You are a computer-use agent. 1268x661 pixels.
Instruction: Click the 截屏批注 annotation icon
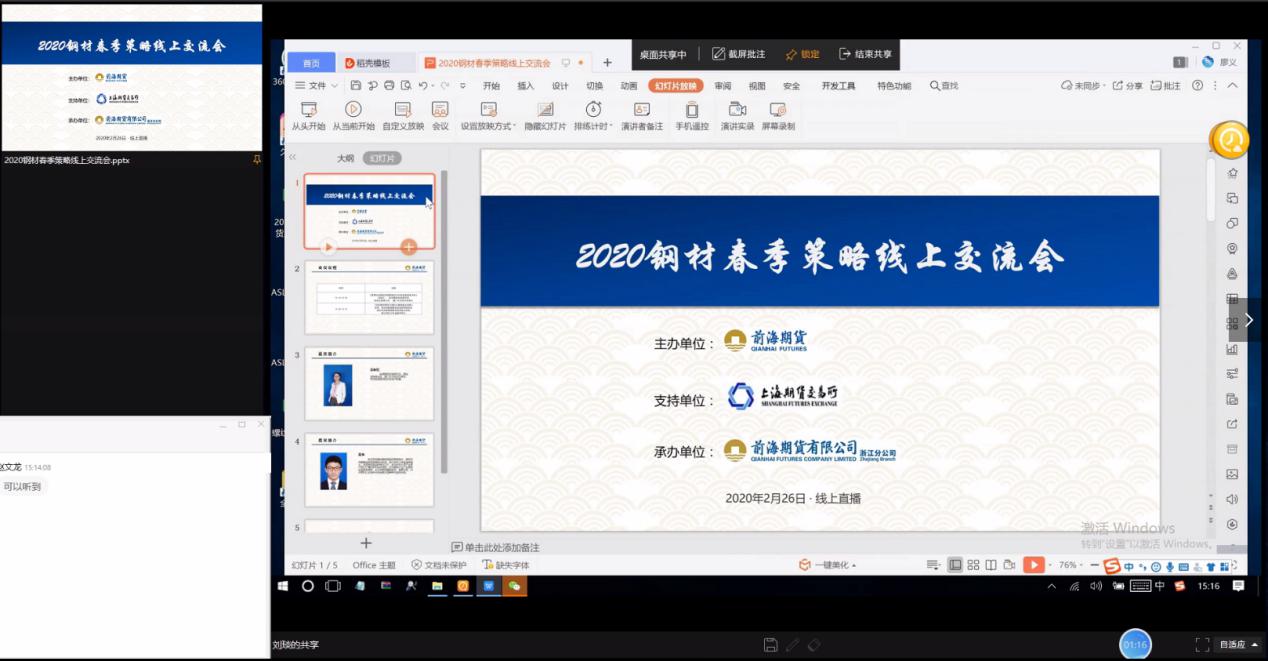(x=718, y=54)
